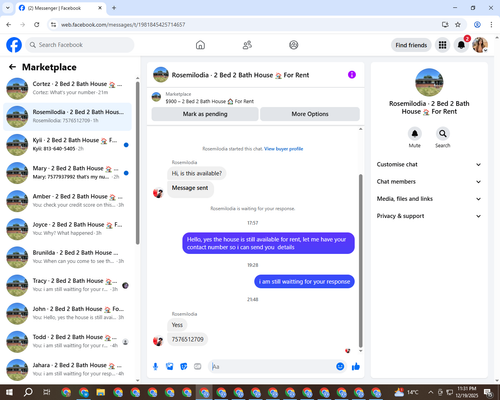Show hidden system tray icons
This screenshot has height=400, width=500.
[430, 392]
